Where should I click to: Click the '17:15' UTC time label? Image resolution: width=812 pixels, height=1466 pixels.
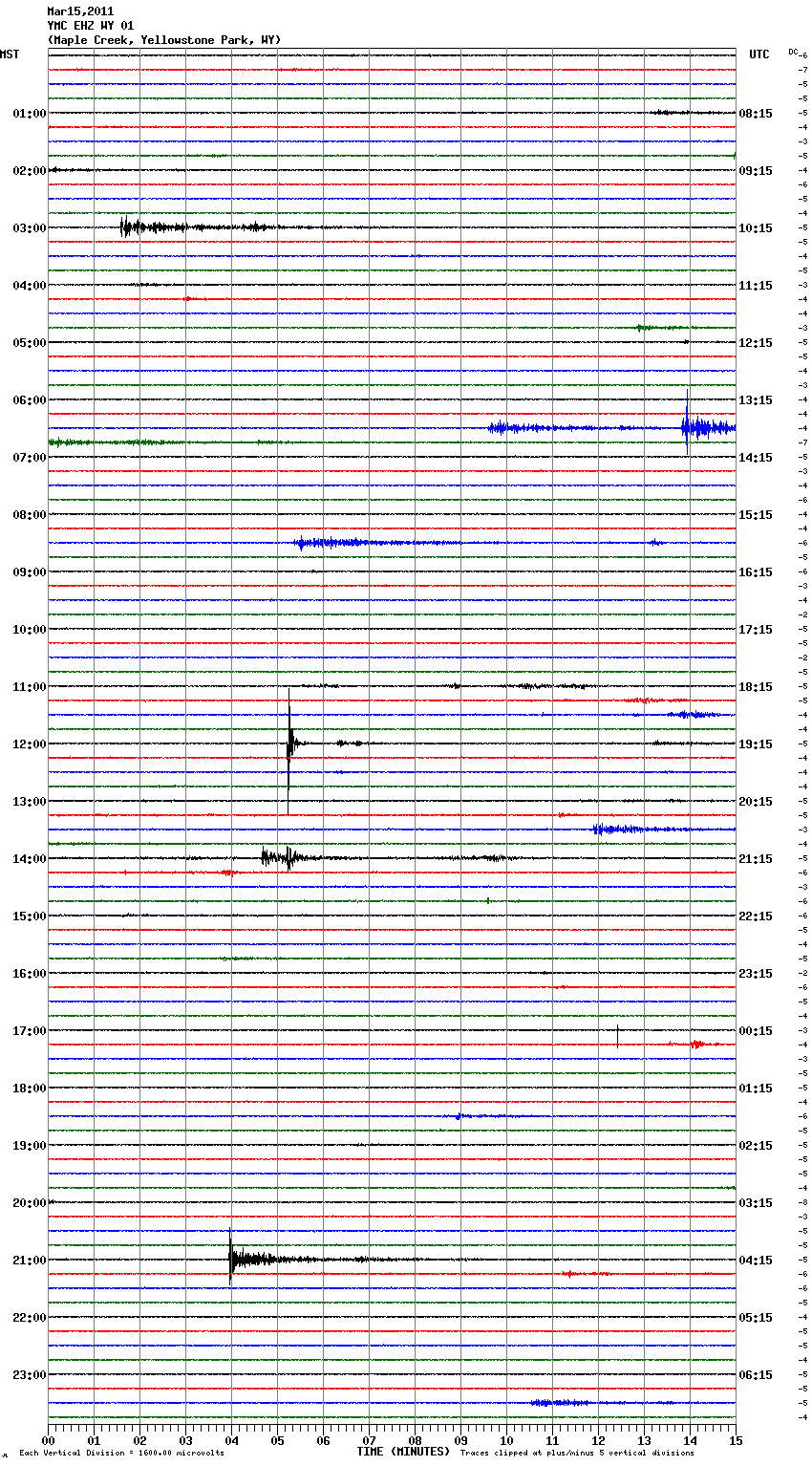click(x=756, y=630)
